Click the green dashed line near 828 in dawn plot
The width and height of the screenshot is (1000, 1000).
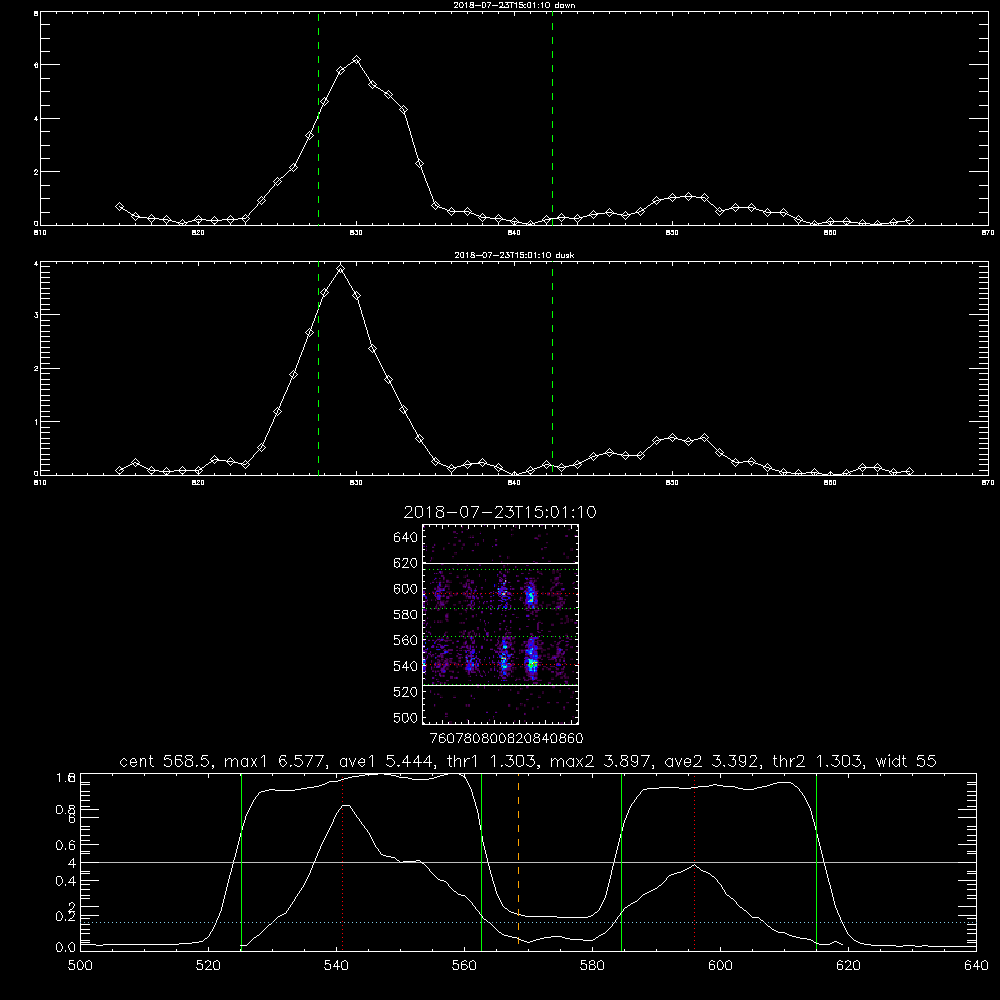318,118
